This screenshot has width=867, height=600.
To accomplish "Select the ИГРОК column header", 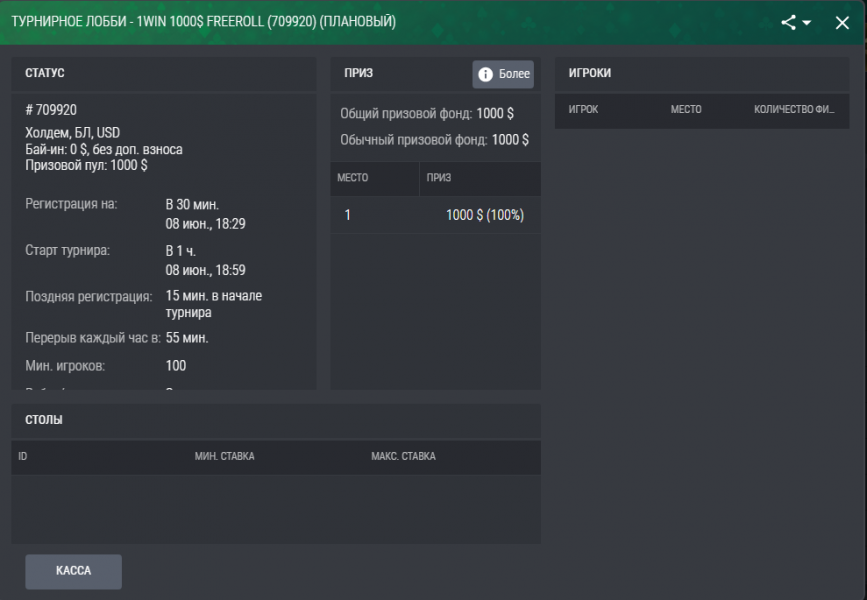I will pyautogui.click(x=581, y=110).
